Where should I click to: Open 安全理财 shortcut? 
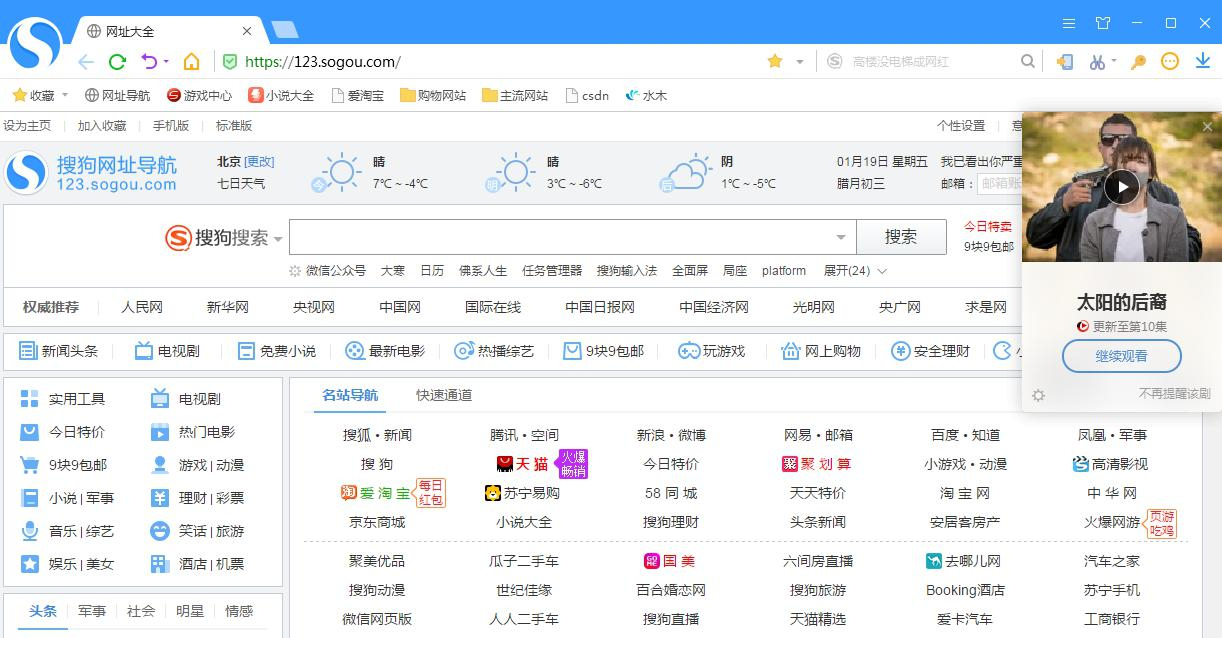point(930,351)
